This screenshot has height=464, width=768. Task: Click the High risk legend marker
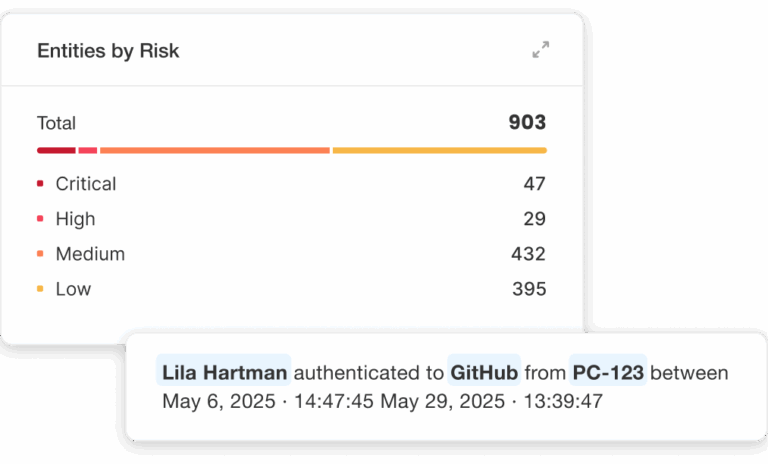40,219
